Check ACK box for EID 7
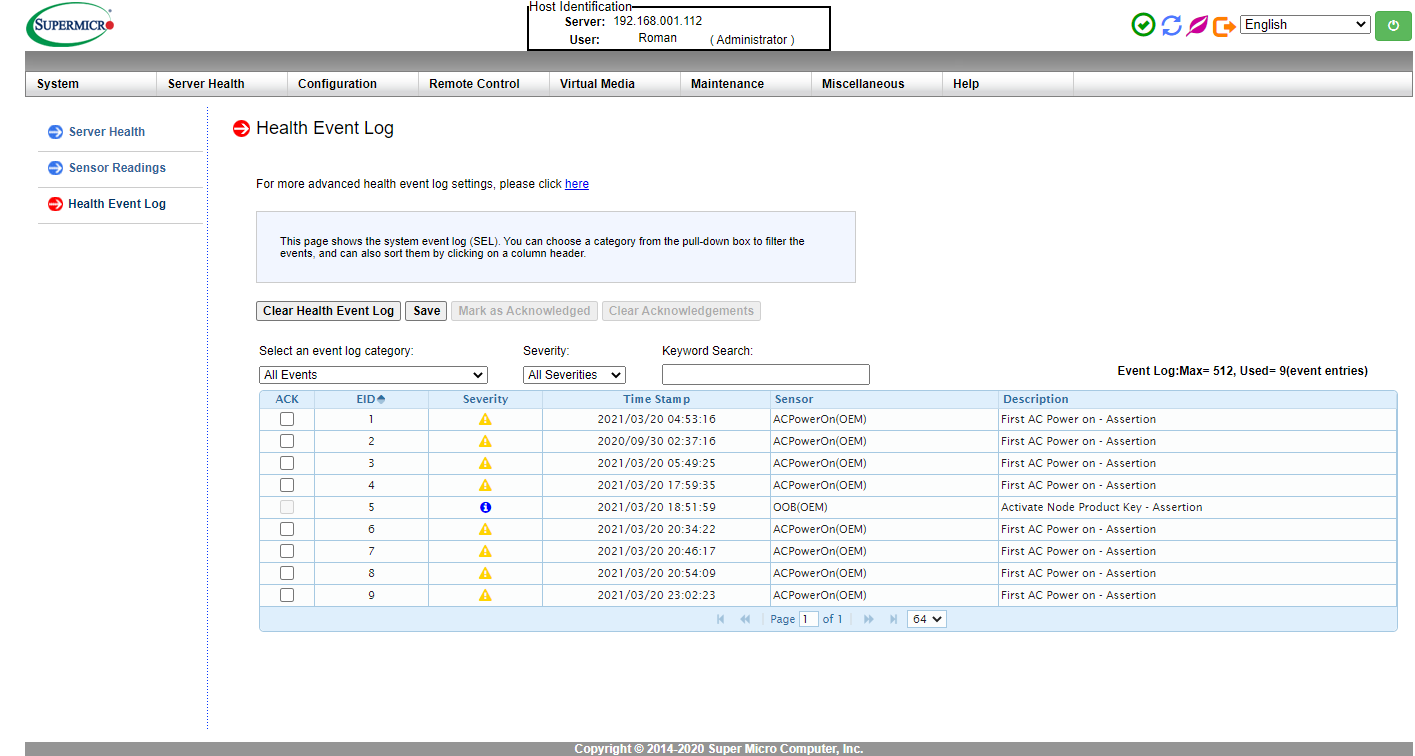Image resolution: width=1415 pixels, height=756 pixels. (287, 551)
